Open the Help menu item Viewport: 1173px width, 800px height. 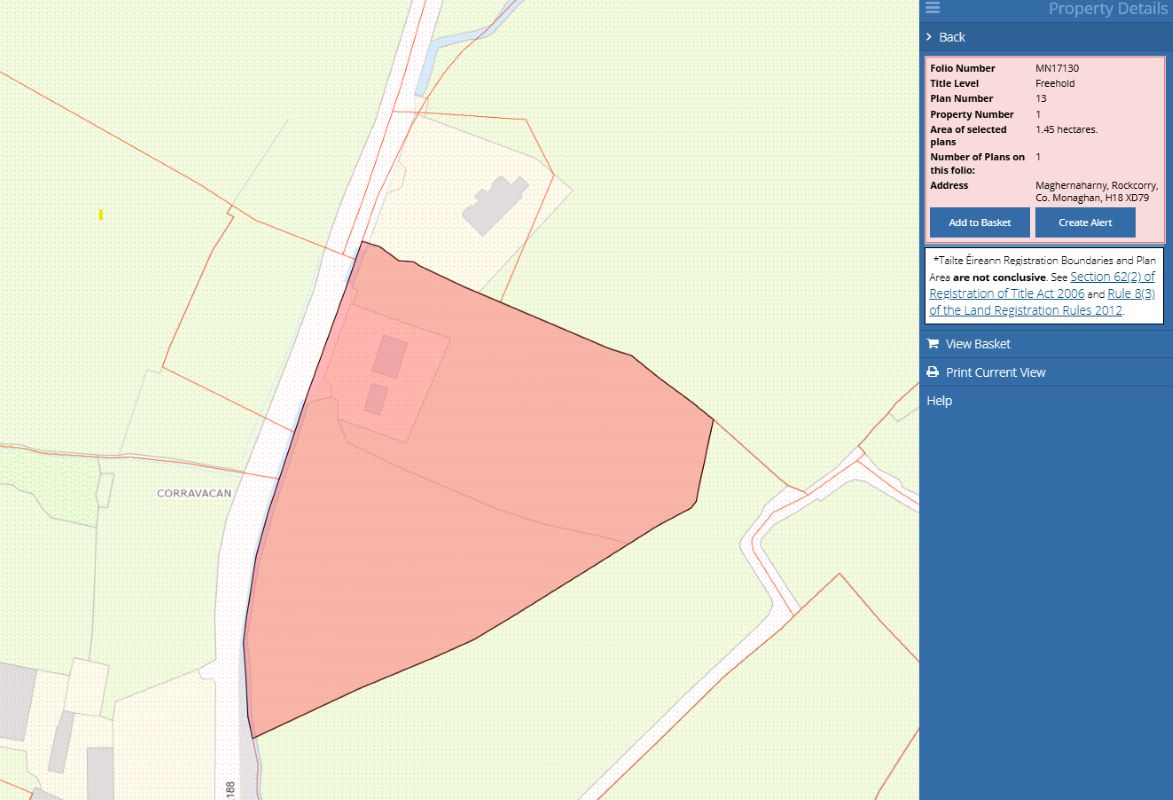939,401
